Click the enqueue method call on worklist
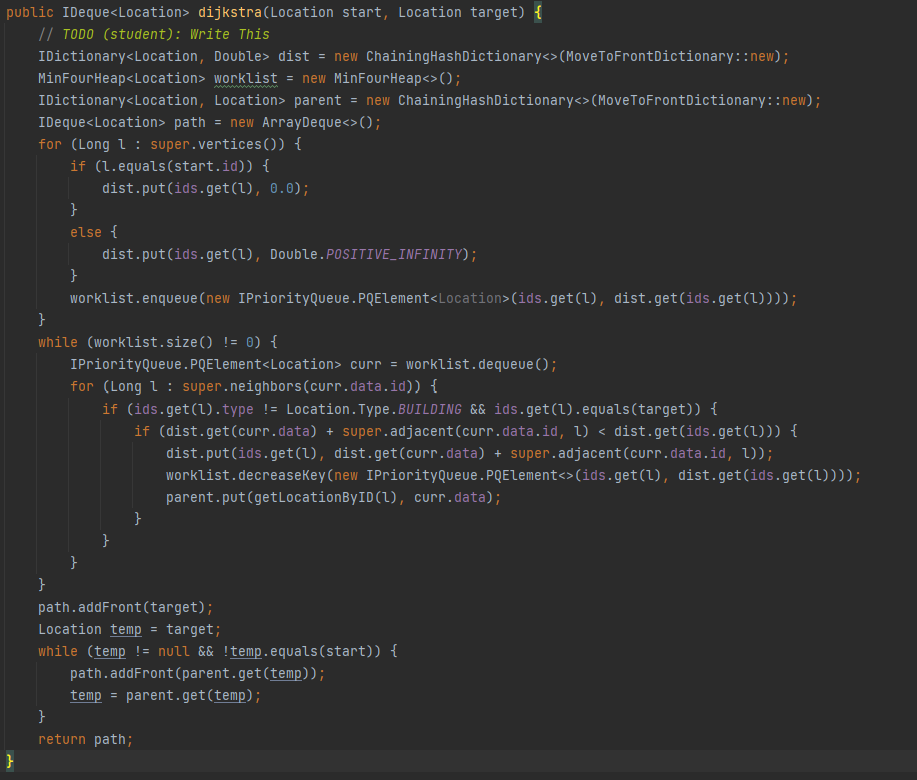The width and height of the screenshot is (917, 780). click(x=168, y=298)
